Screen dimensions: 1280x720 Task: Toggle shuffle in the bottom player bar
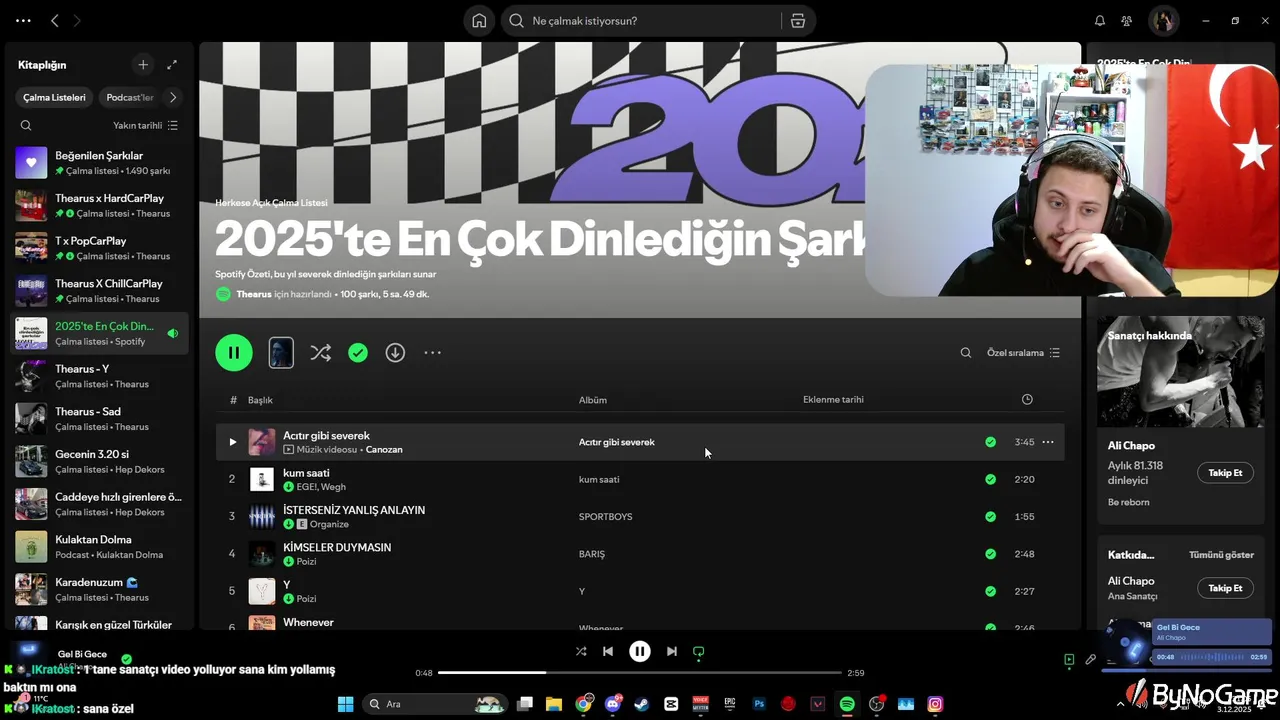pos(581,651)
